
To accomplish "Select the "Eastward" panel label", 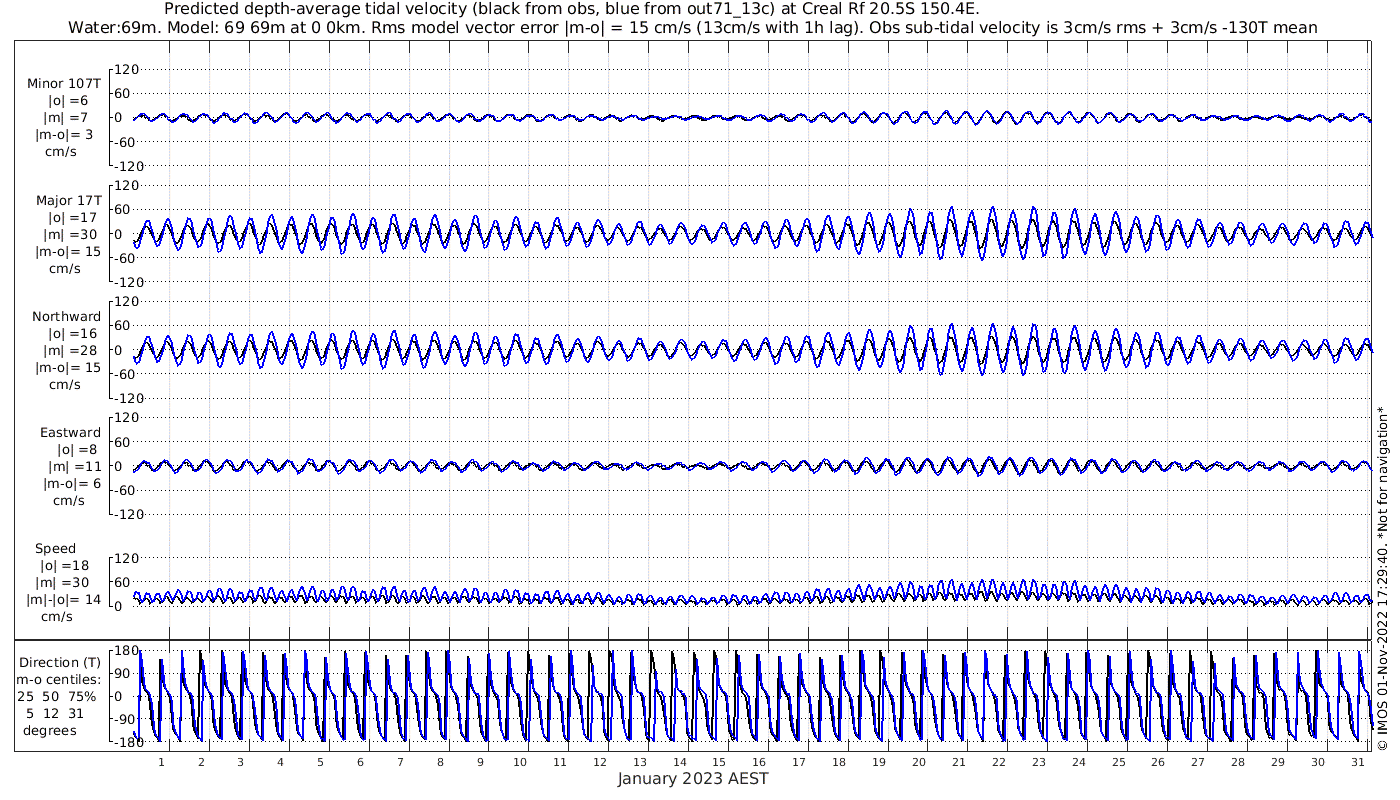I will point(70,433).
